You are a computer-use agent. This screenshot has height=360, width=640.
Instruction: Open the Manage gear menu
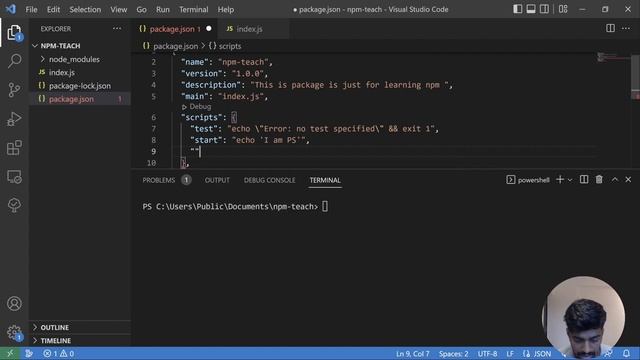tap(14, 333)
